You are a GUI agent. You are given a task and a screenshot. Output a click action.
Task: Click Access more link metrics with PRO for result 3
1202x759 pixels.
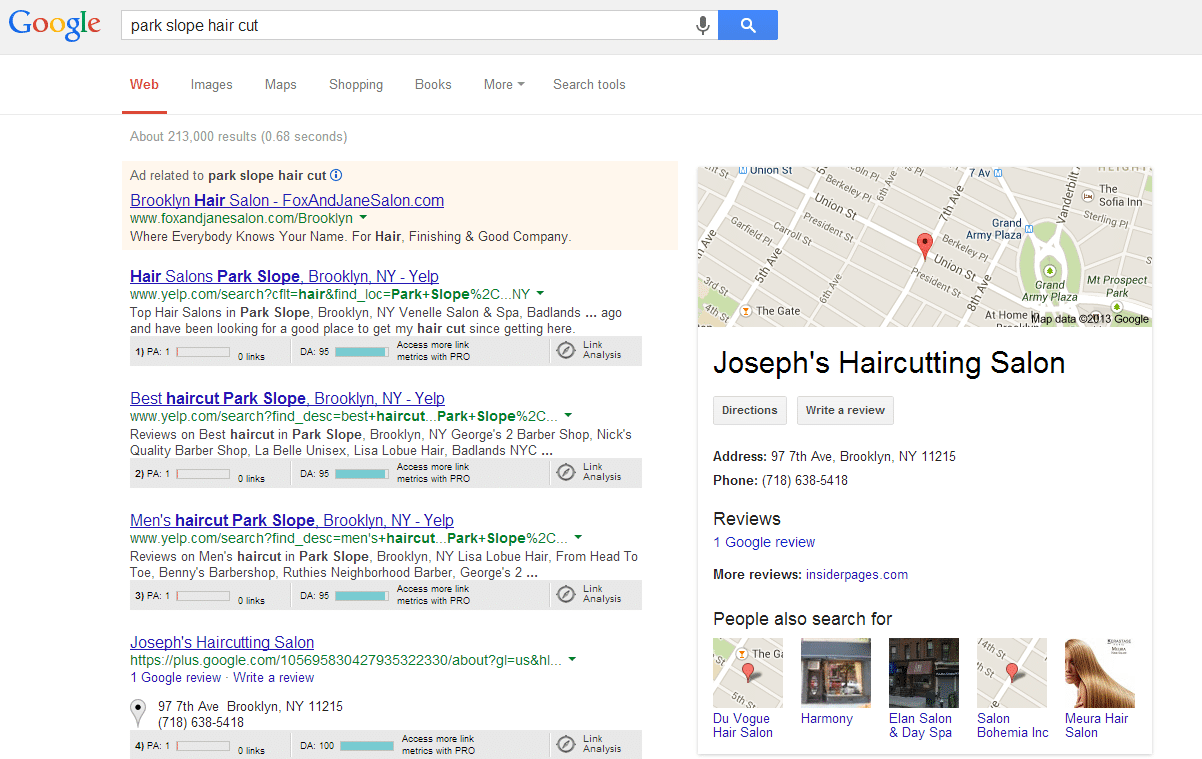(x=434, y=594)
